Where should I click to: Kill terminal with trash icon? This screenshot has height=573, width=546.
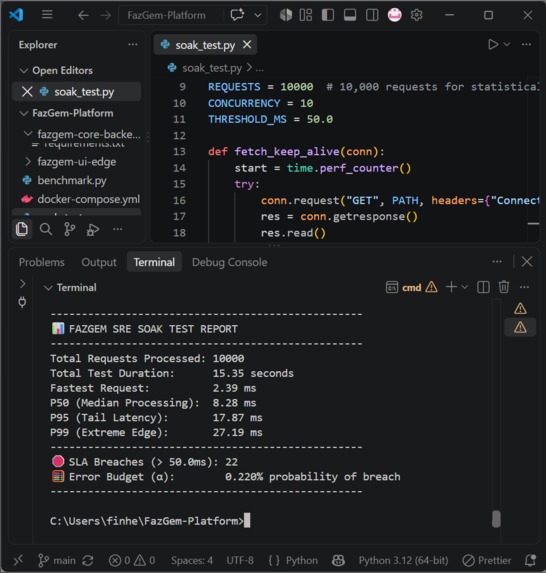[x=504, y=287]
